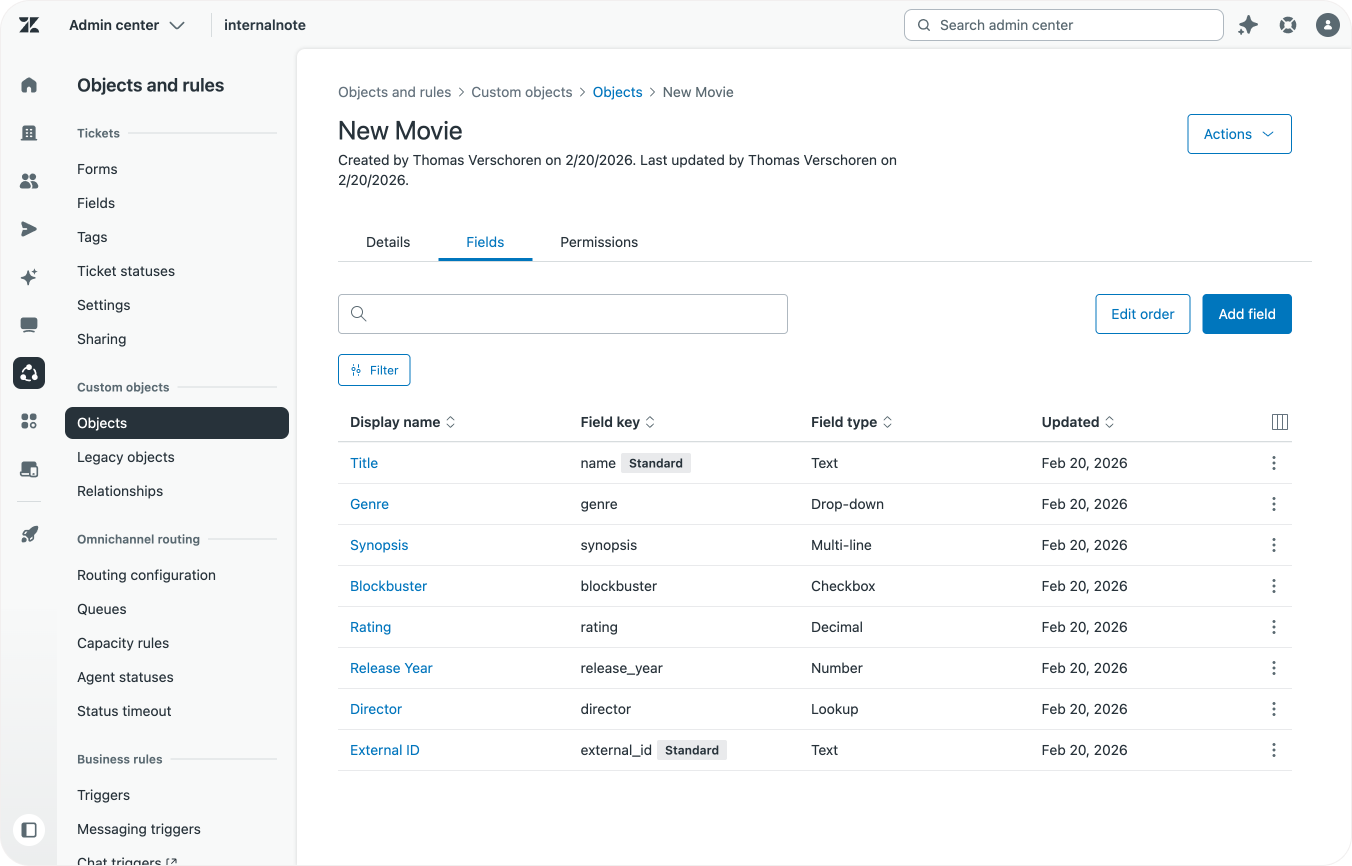Viewport: 1352px width, 866px height.
Task: Click the help lifebuoy icon in header
Action: pos(1288,25)
